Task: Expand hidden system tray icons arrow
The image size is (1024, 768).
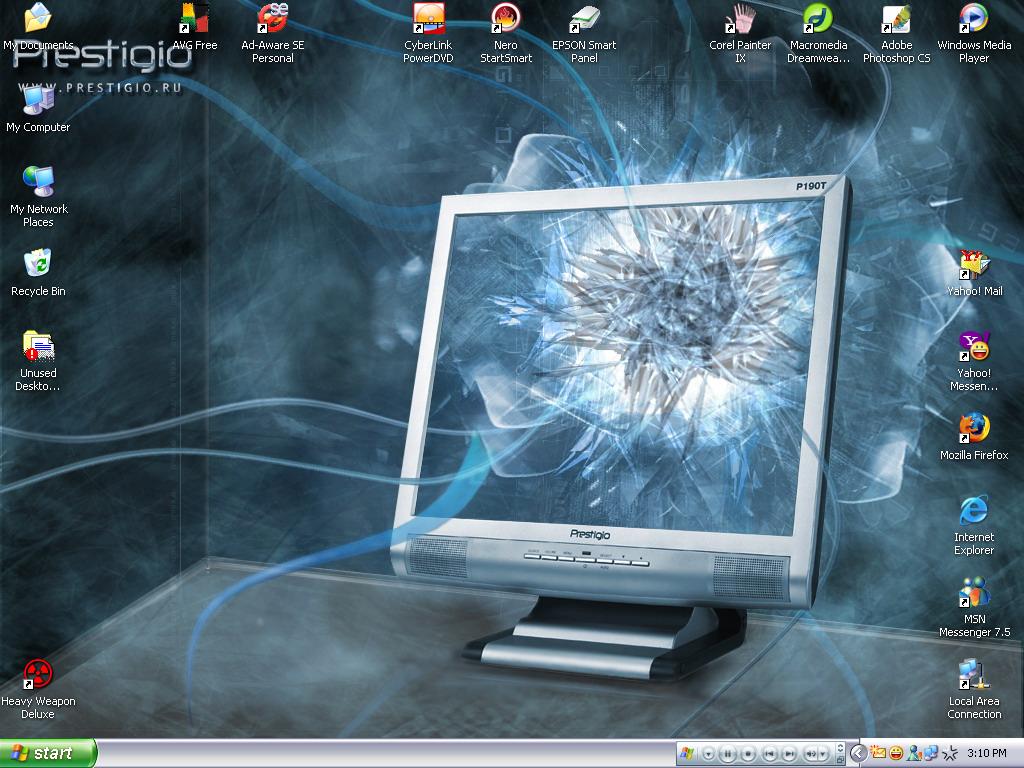Action: [x=859, y=753]
